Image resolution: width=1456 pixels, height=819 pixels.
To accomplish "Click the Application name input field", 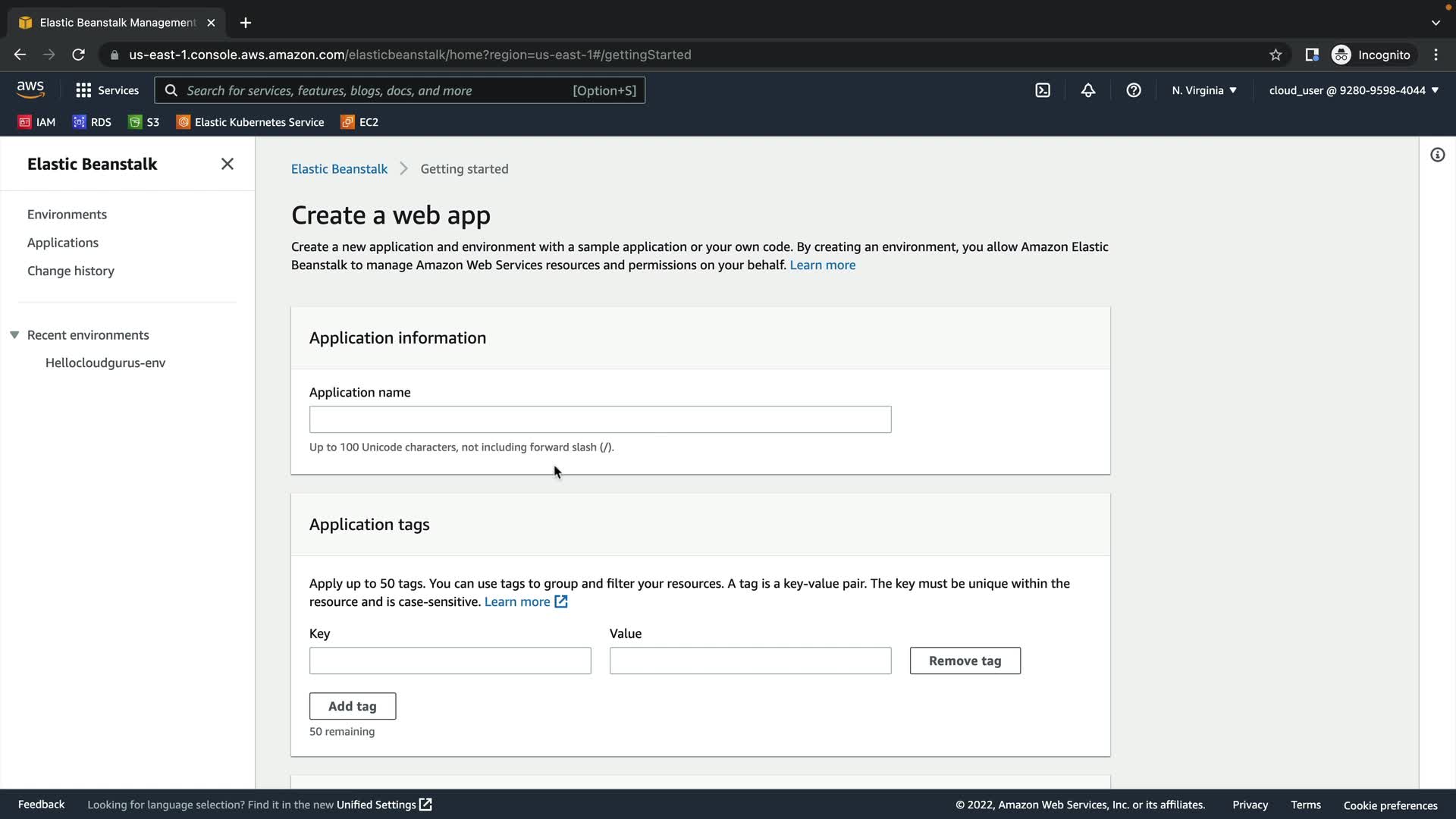I will (x=600, y=419).
